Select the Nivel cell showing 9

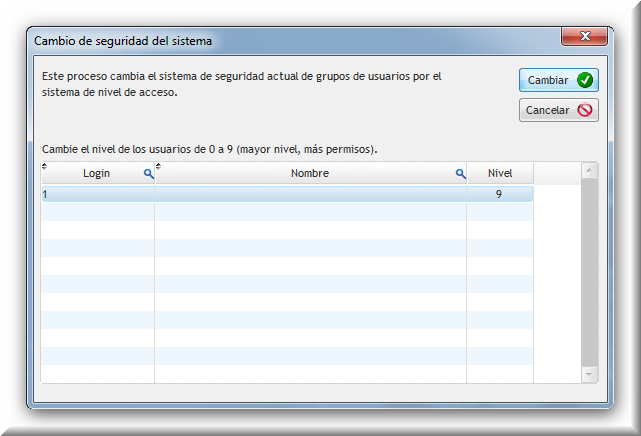(498, 194)
